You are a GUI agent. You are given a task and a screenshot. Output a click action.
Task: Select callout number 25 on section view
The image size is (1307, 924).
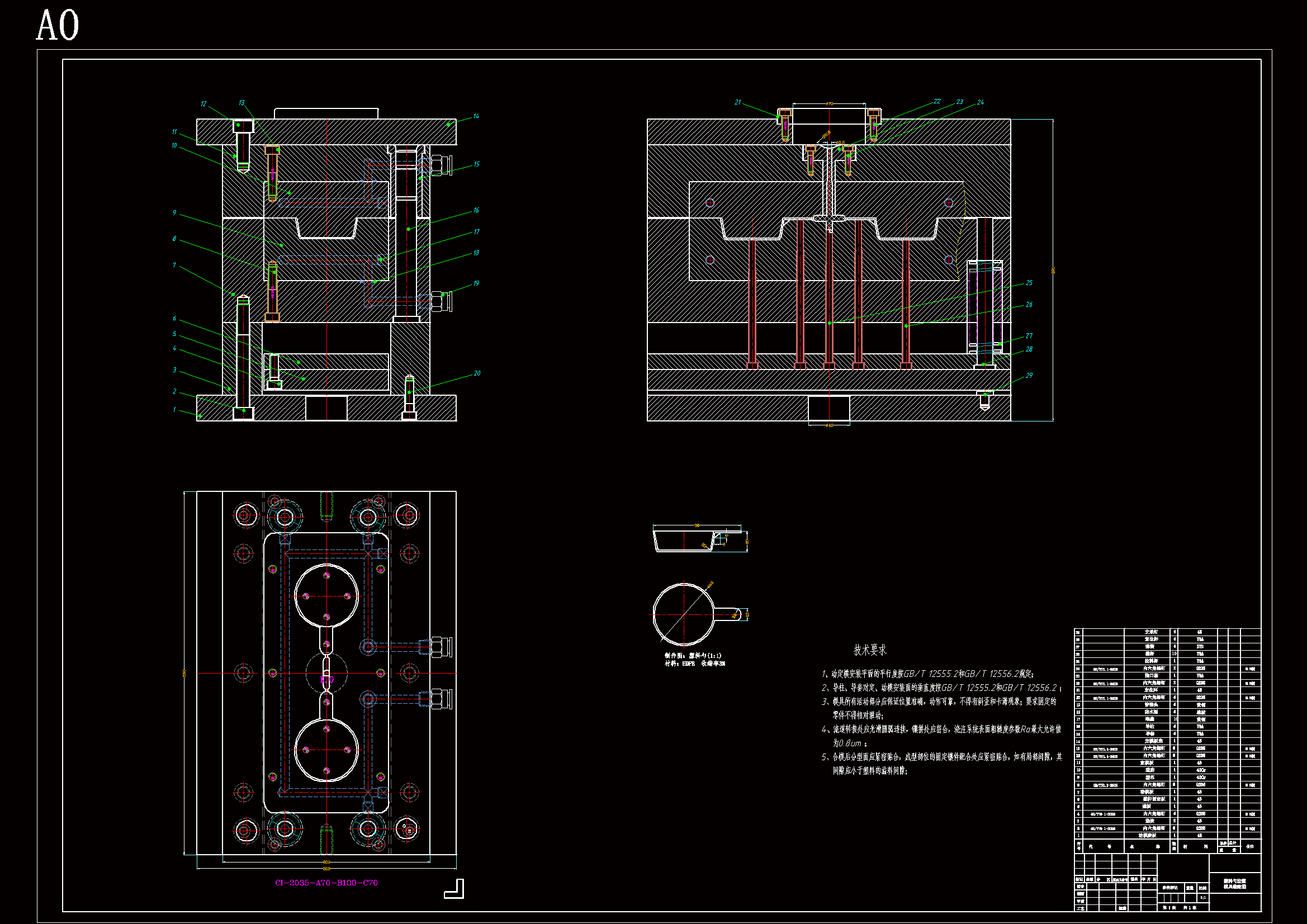pos(1029,283)
